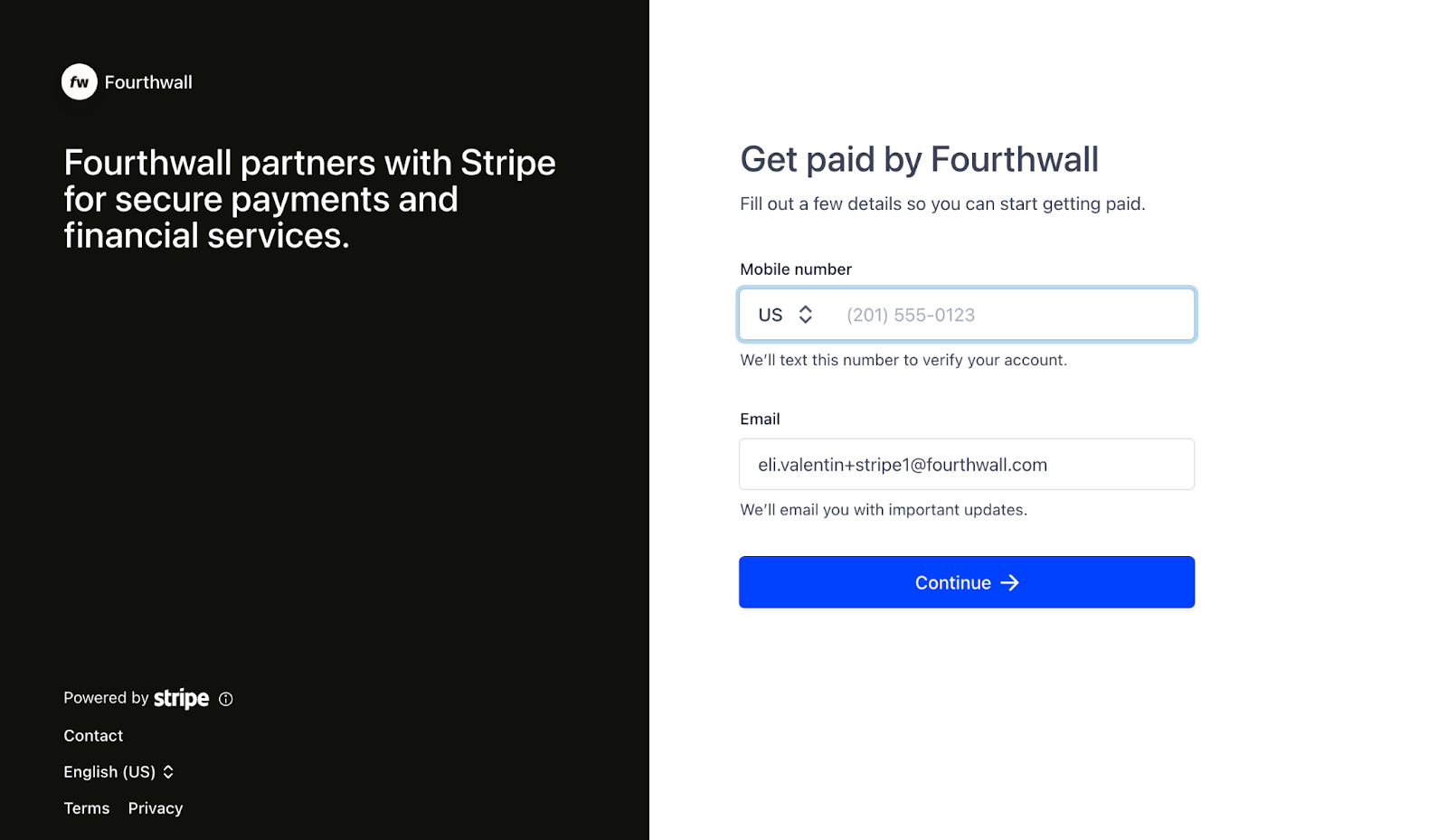Click the Fourthwall brand name text

(148, 82)
